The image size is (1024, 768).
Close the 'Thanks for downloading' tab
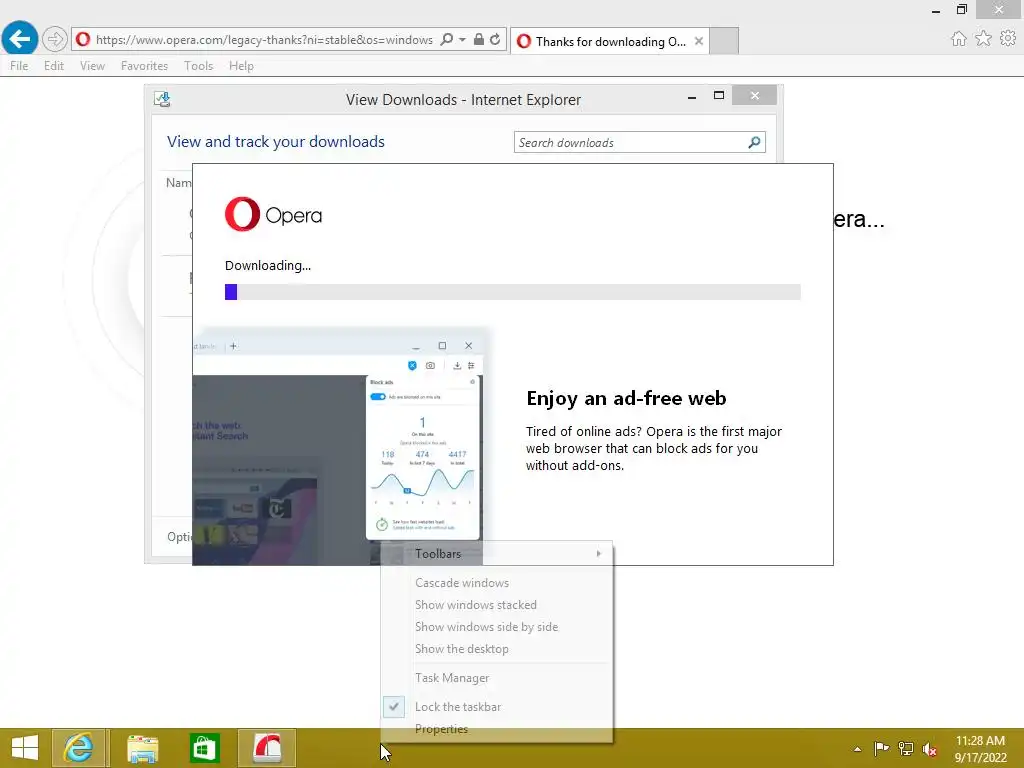(699, 41)
